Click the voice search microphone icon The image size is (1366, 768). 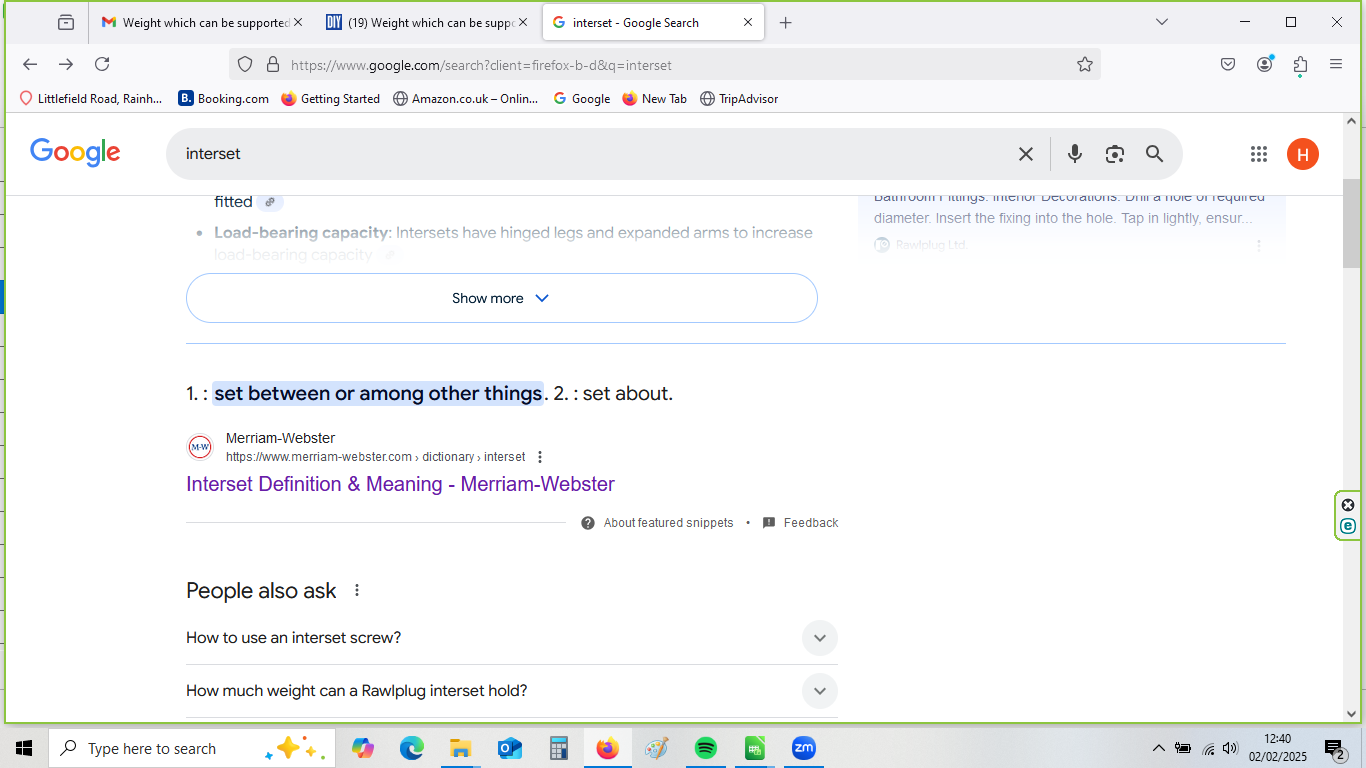1075,154
